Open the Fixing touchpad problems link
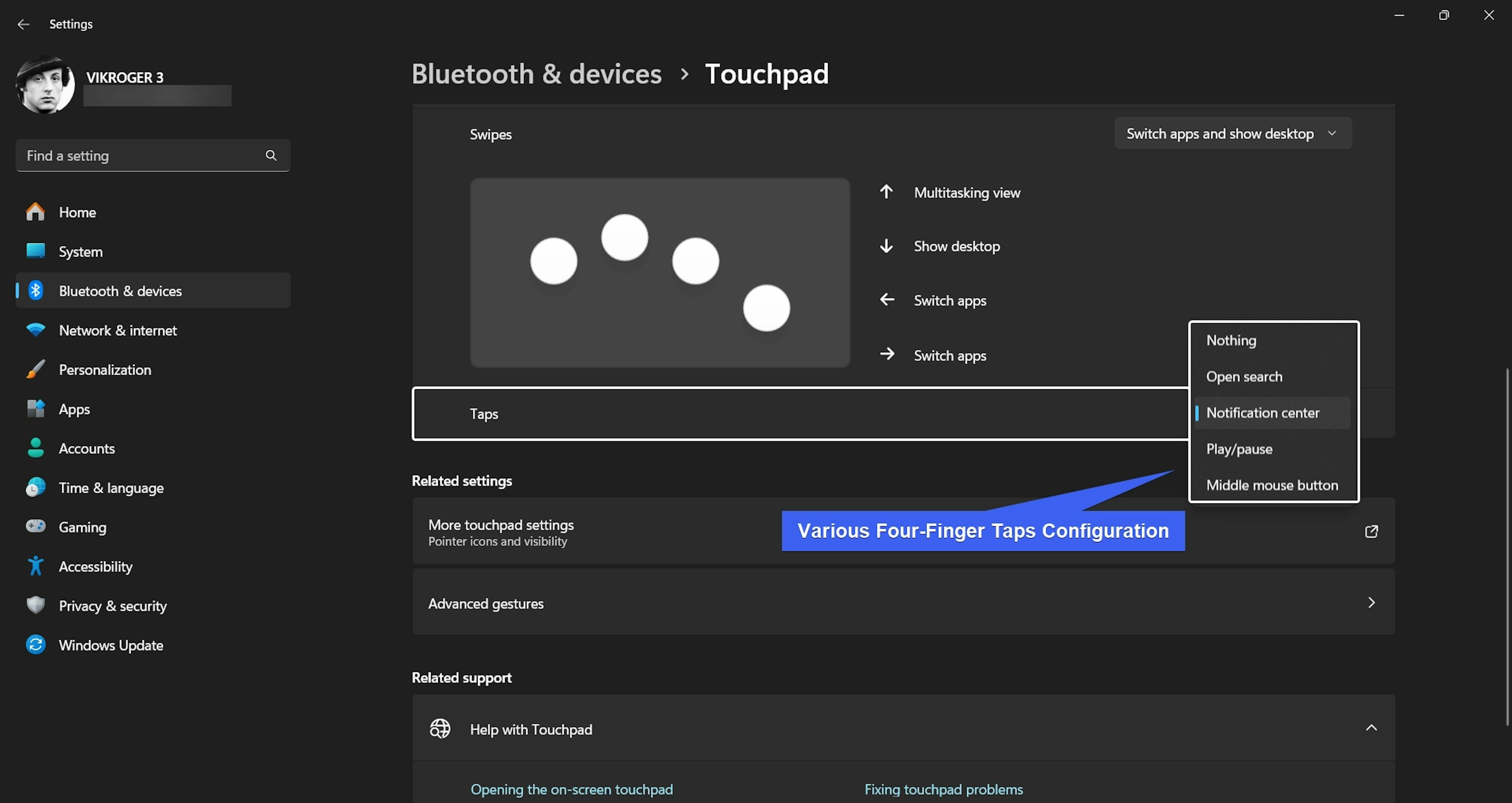This screenshot has width=1512, height=803. (x=943, y=790)
